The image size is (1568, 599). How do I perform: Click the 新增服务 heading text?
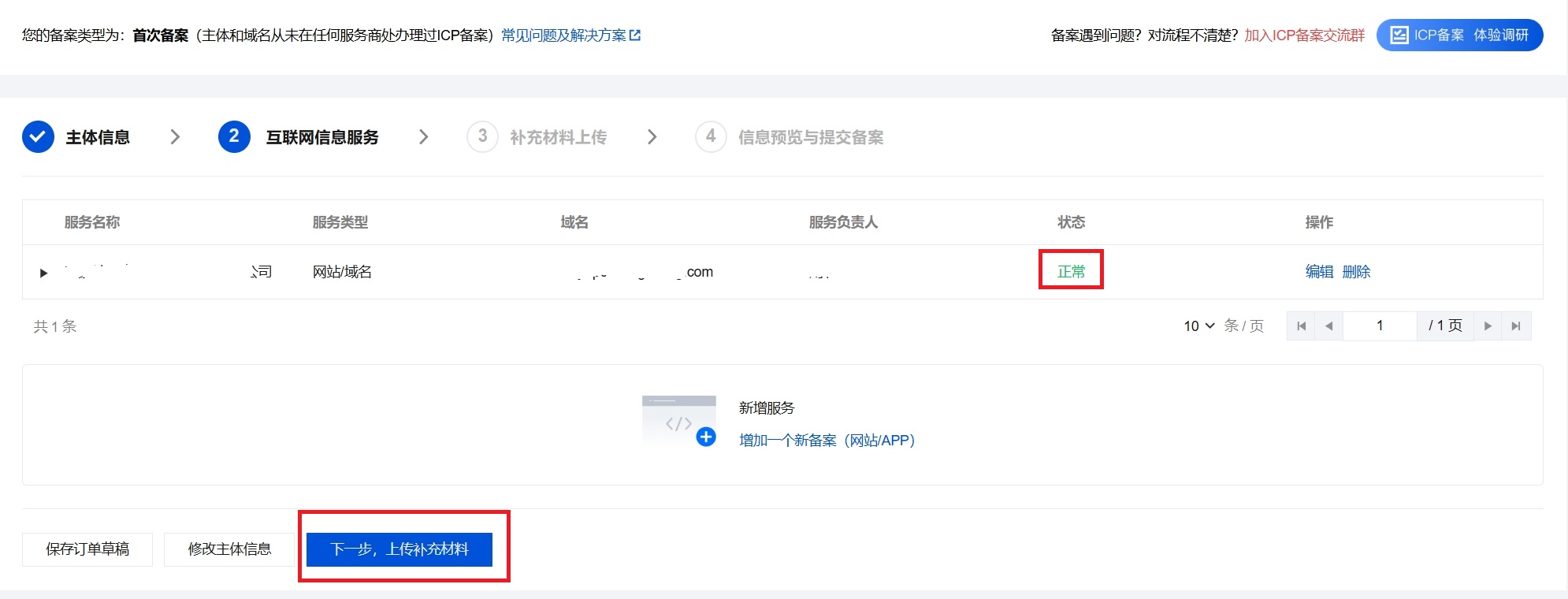pyautogui.click(x=767, y=408)
